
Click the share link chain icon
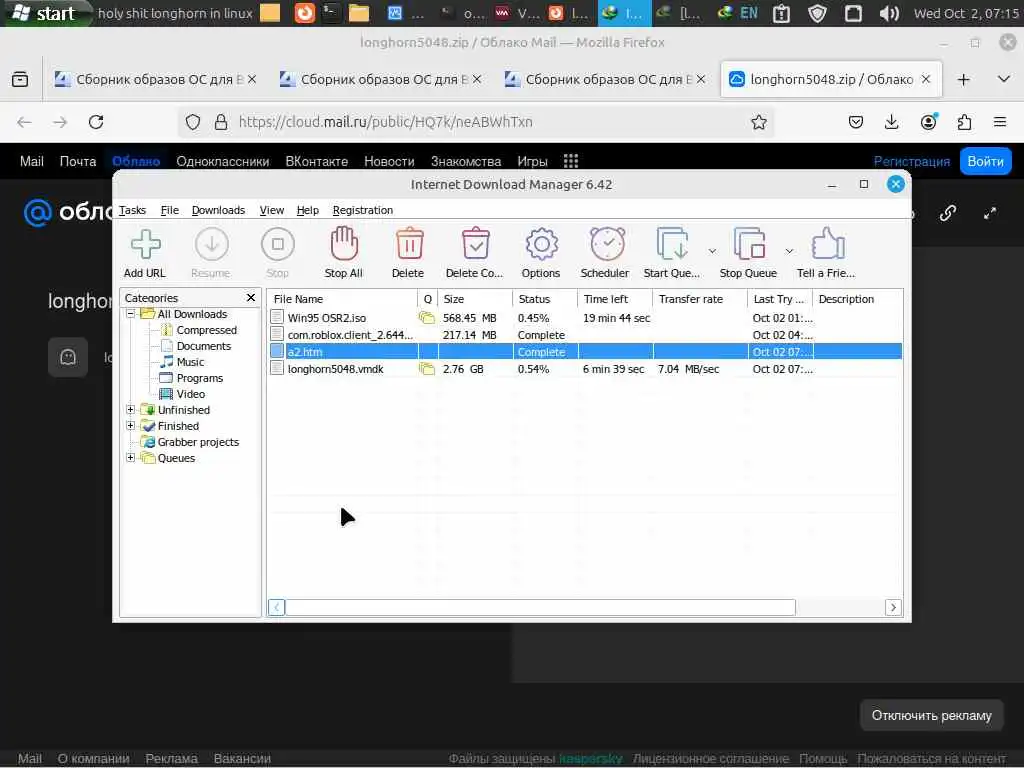tap(948, 213)
